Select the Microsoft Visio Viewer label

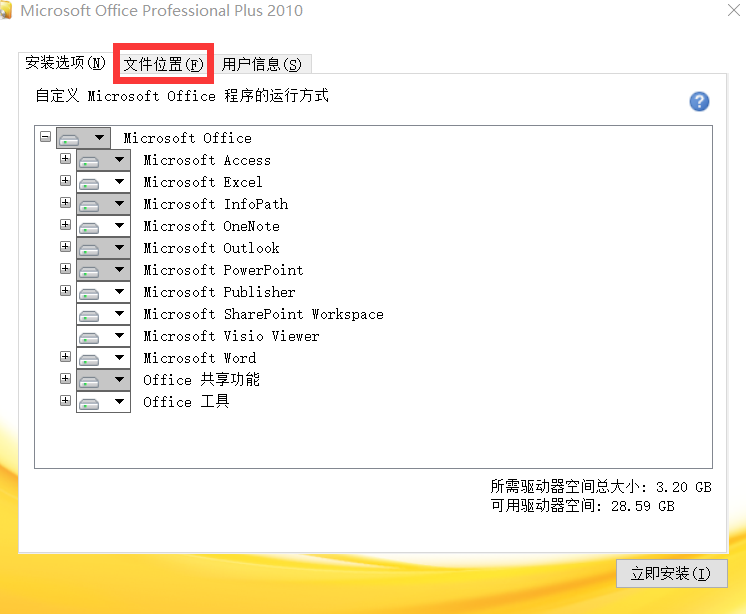click(x=231, y=336)
